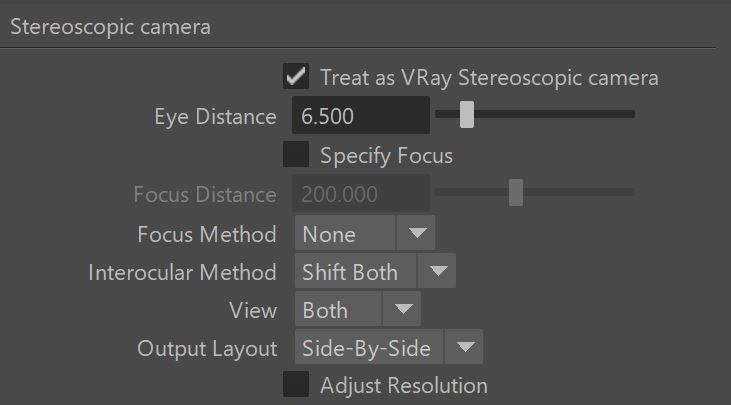Uncheck Treat as VRay Stereoscopic camera
This screenshot has width=731, height=405.
[x=296, y=76]
